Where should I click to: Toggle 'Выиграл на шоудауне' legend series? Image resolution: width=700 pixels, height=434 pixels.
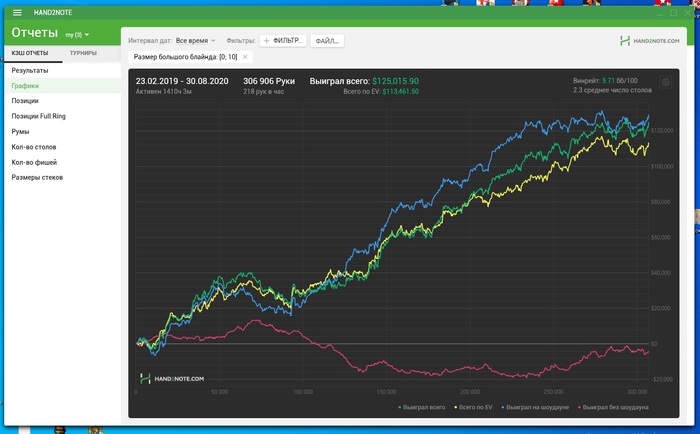pyautogui.click(x=535, y=407)
